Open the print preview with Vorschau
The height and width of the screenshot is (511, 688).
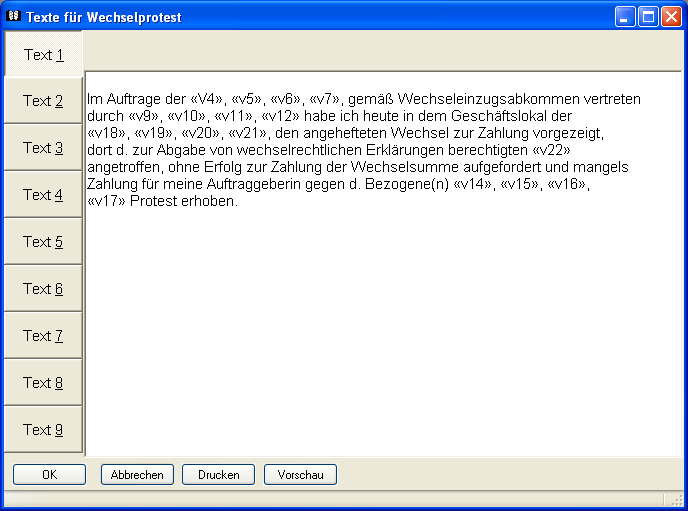click(x=300, y=475)
